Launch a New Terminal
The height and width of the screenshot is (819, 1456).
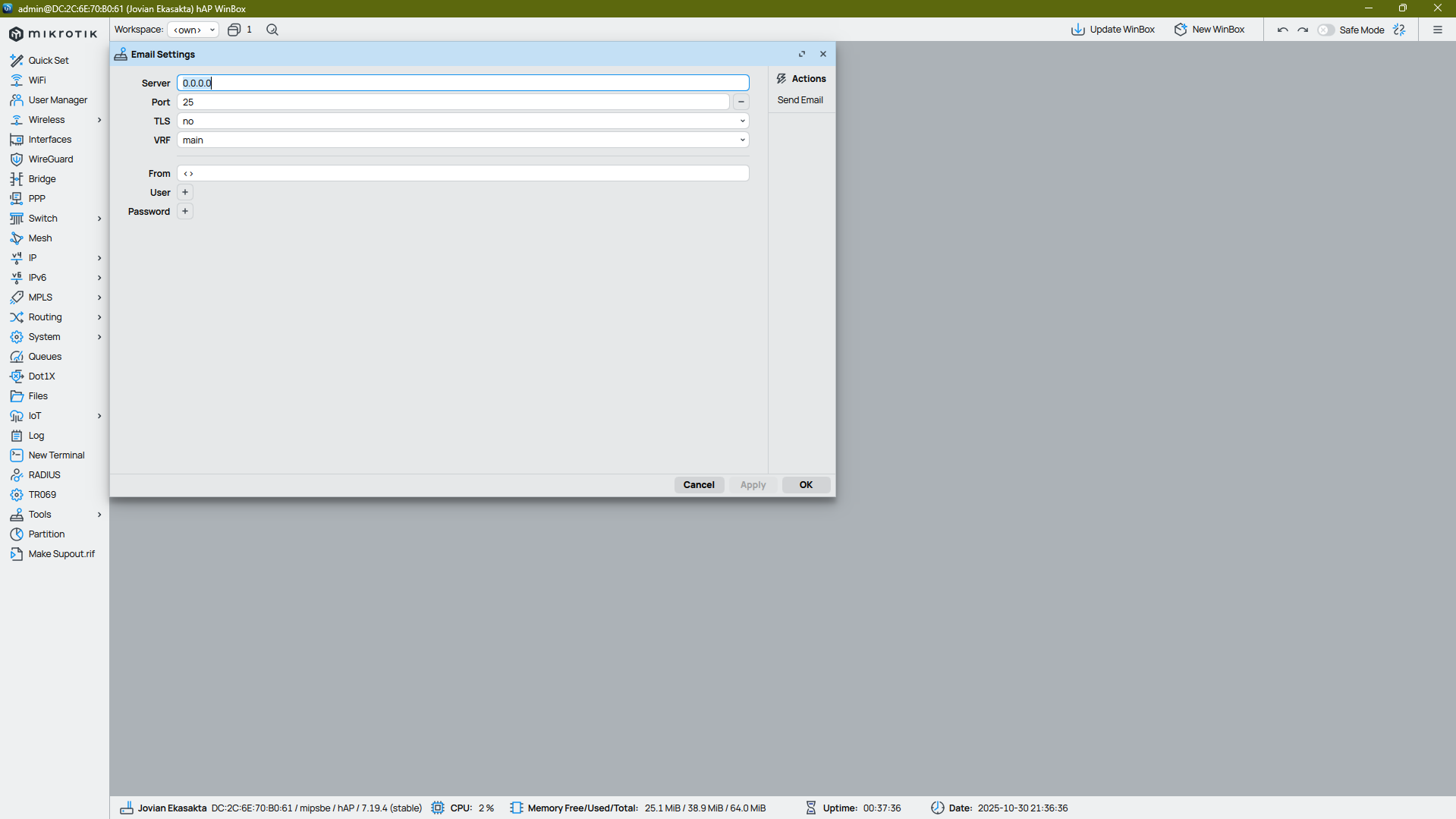click(56, 455)
